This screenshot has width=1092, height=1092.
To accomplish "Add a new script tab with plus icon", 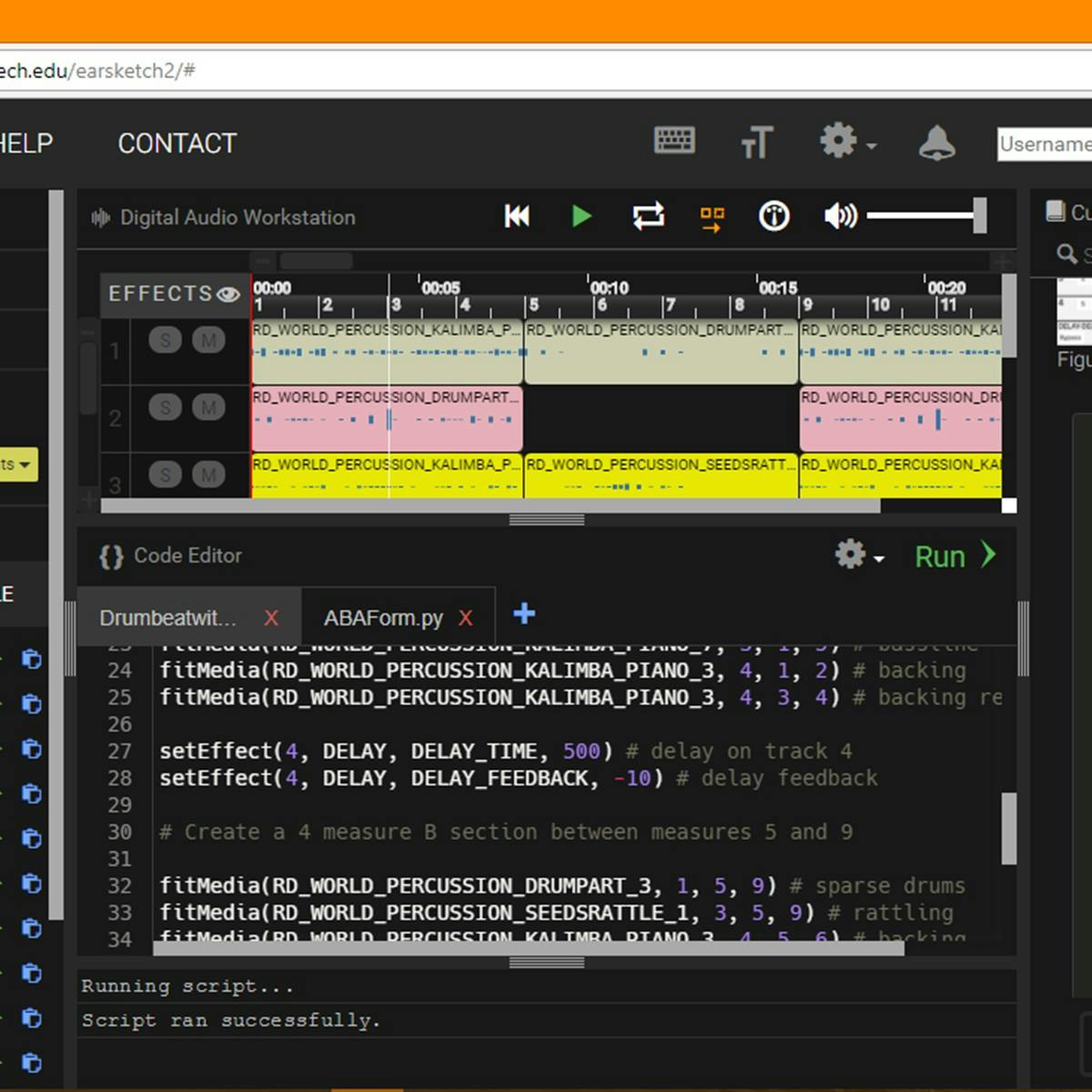I will pos(524,613).
